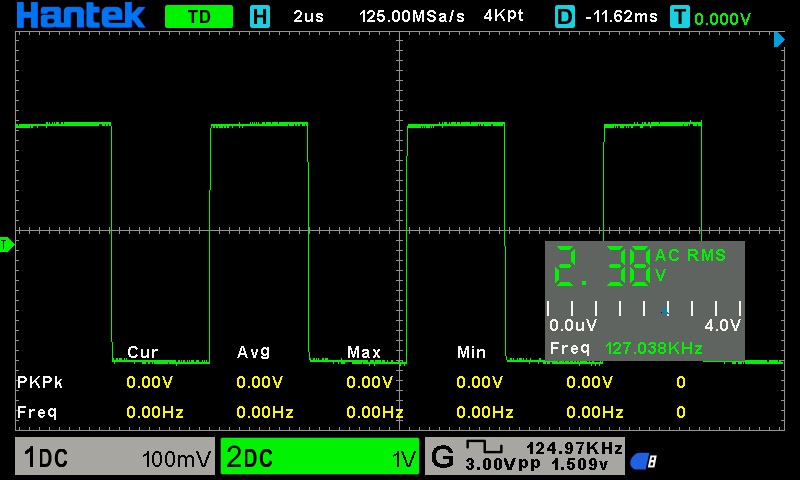Click the blue pointer on the meter scale

pos(665,311)
